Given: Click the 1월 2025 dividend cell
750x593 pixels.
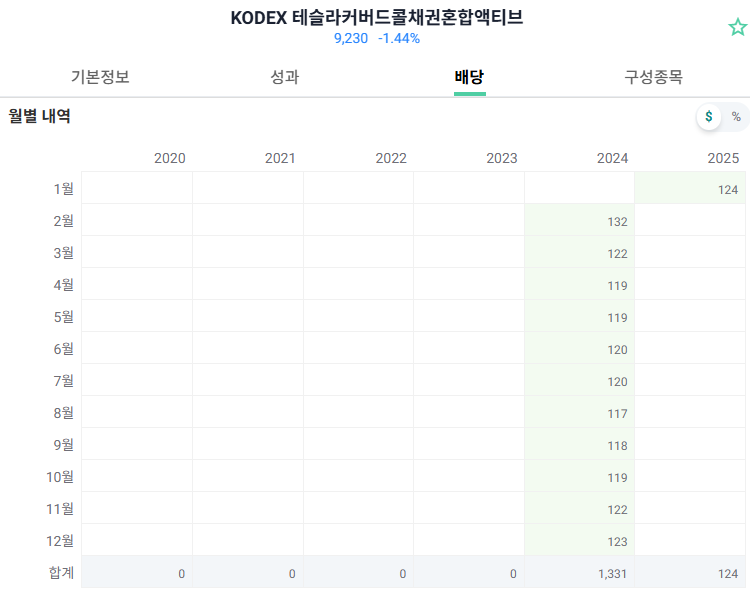Looking at the screenshot, I should (690, 188).
